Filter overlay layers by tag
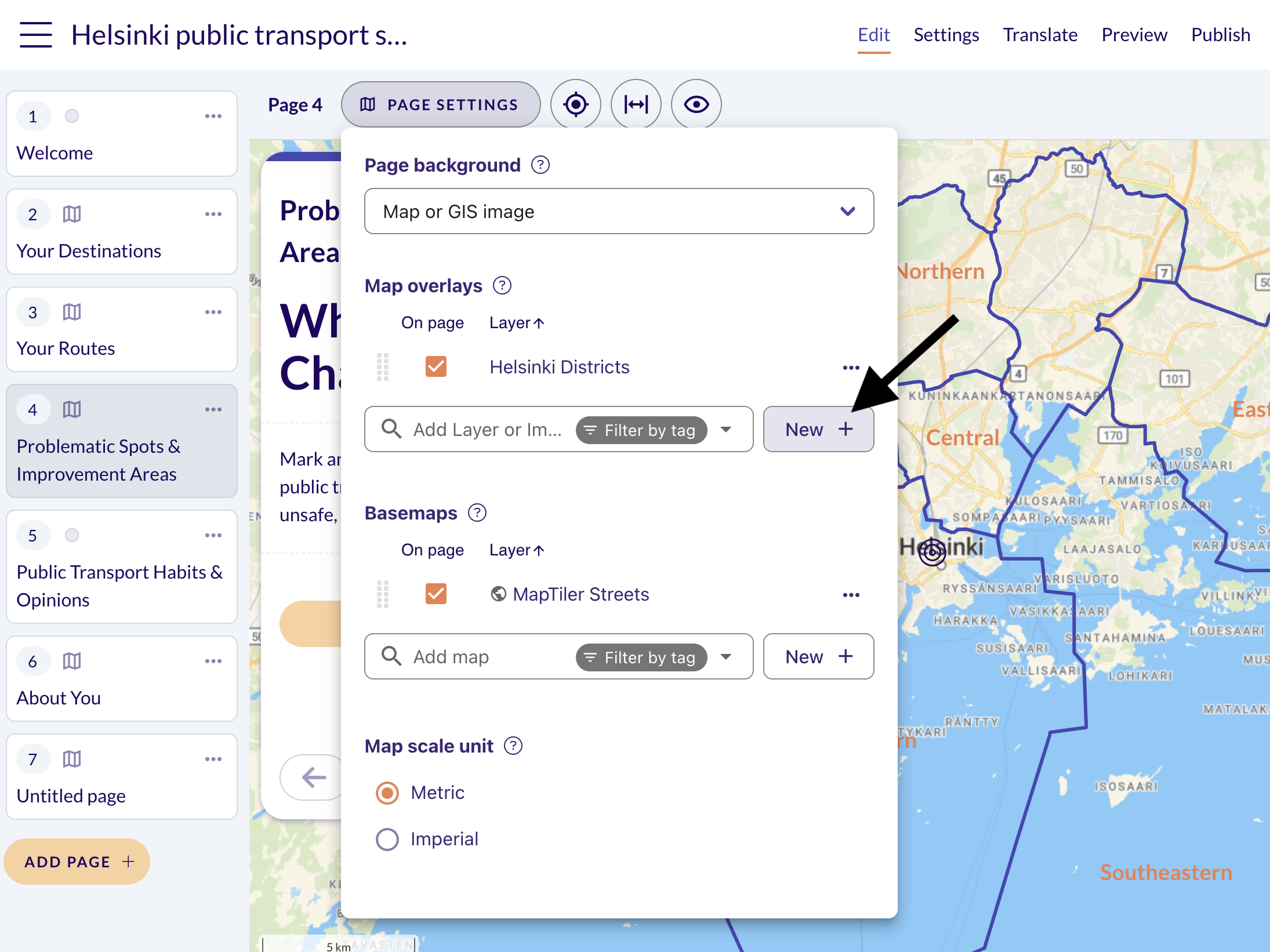The image size is (1270, 952). pos(641,430)
